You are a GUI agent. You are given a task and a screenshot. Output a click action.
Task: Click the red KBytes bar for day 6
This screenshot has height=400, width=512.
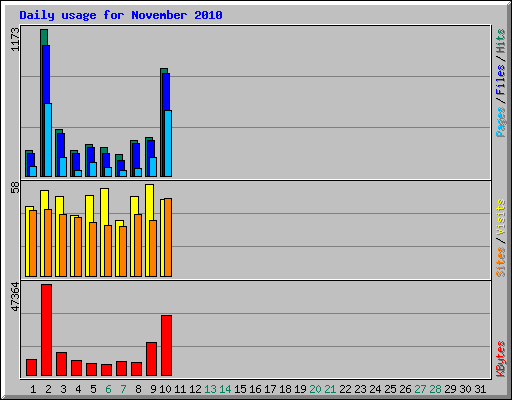click(106, 370)
